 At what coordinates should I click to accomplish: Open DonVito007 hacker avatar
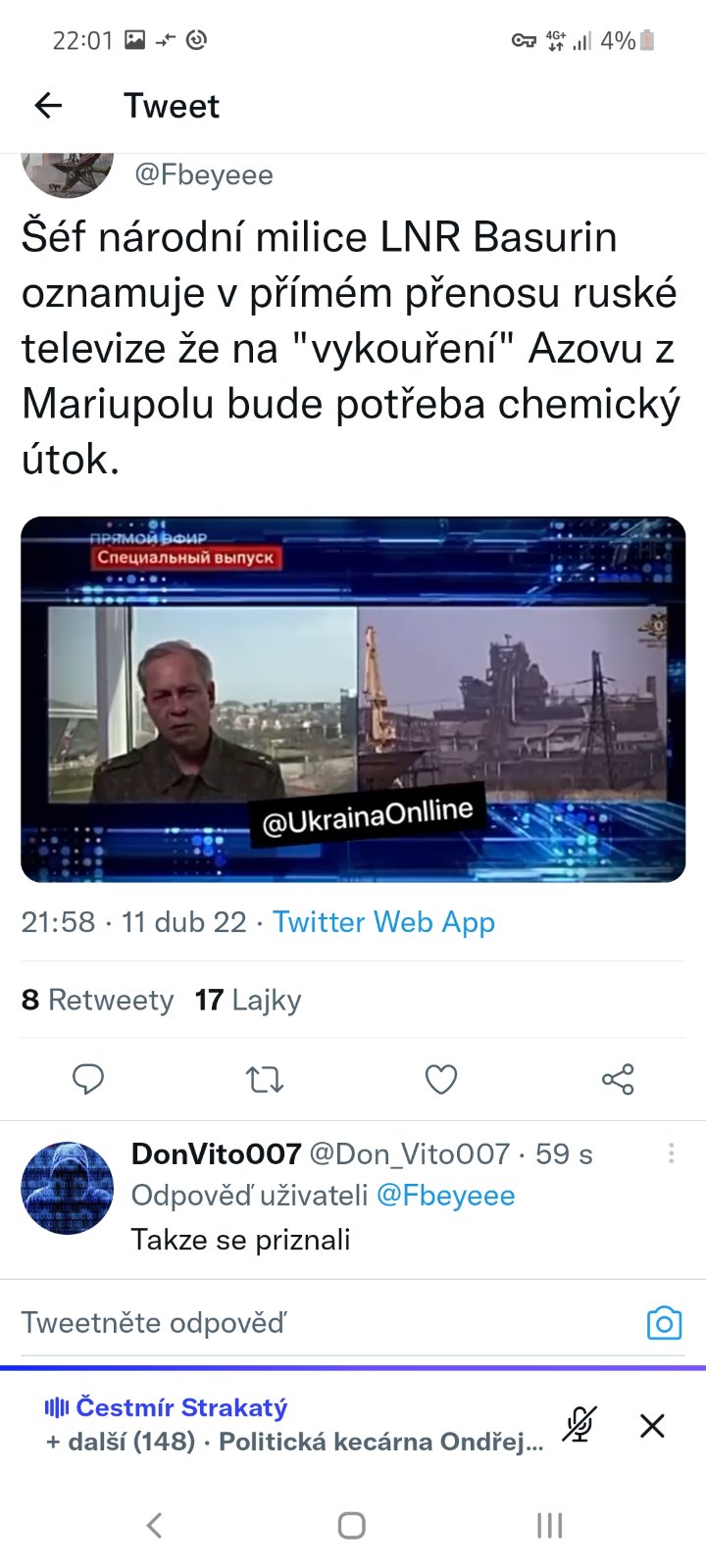click(68, 1187)
